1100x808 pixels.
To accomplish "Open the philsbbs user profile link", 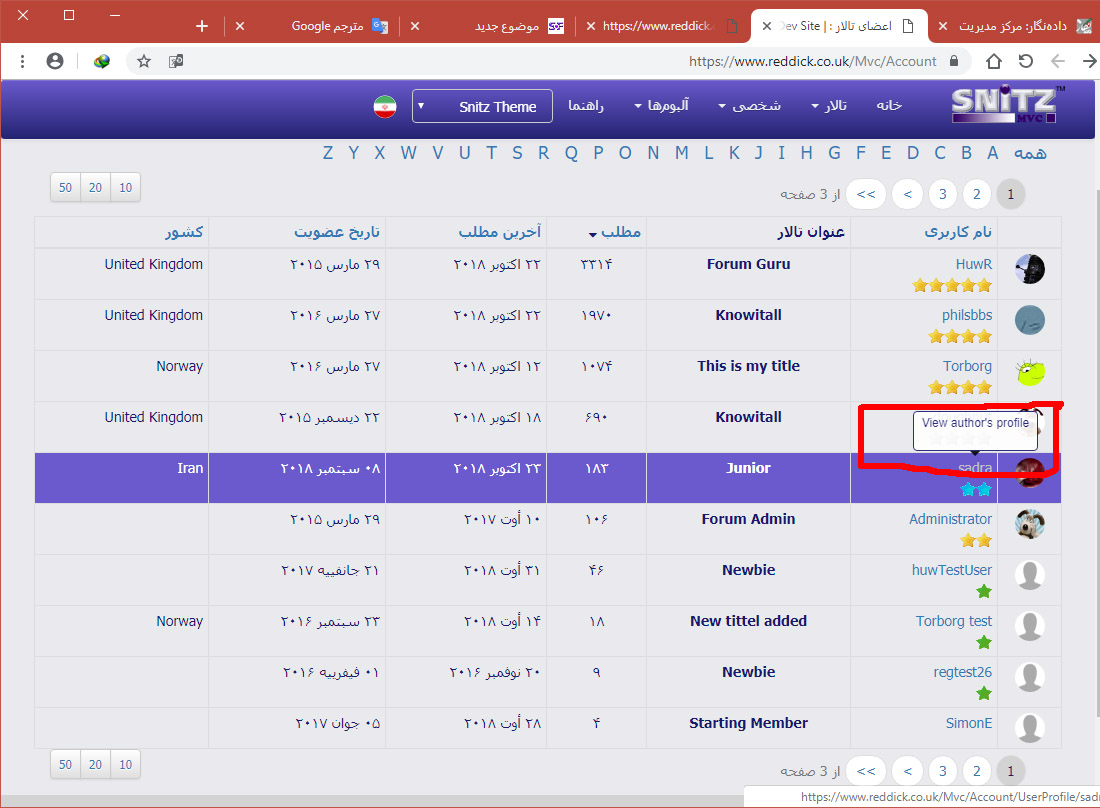I will click(966, 315).
